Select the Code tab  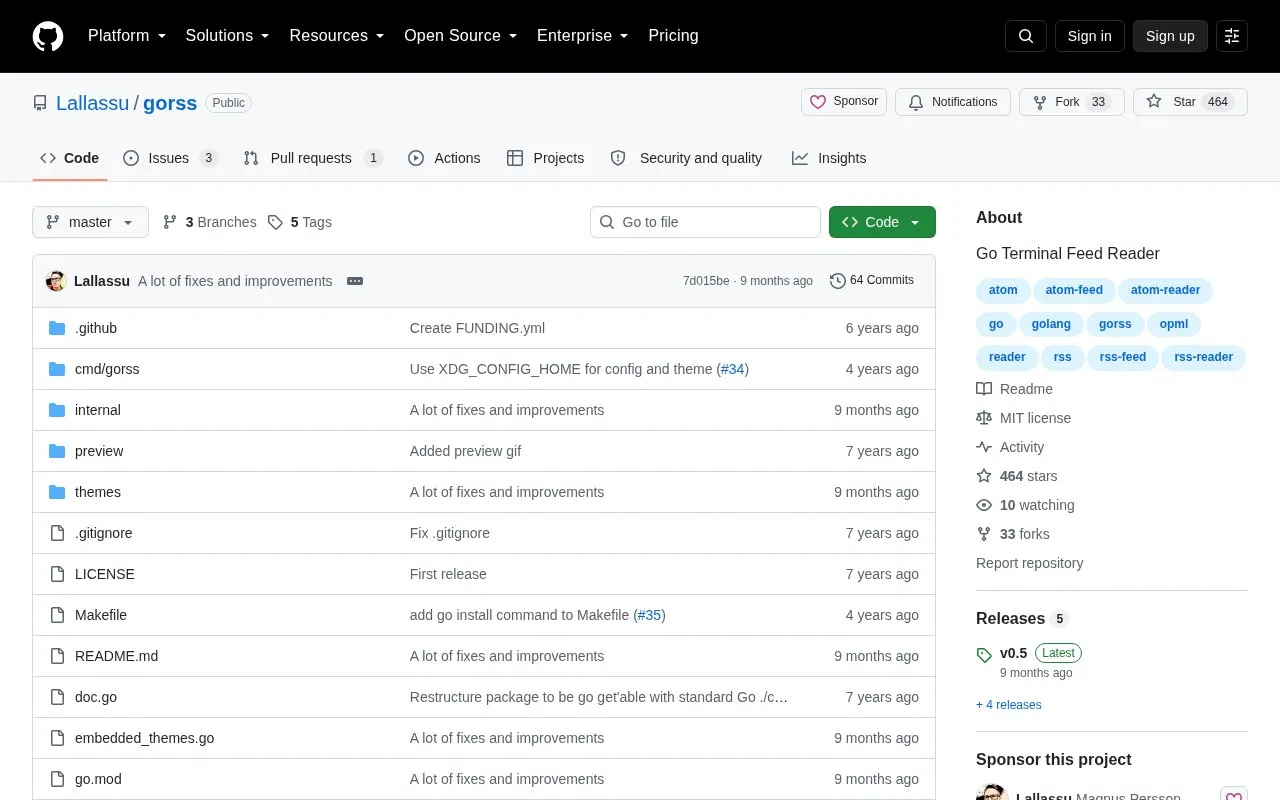click(x=70, y=158)
